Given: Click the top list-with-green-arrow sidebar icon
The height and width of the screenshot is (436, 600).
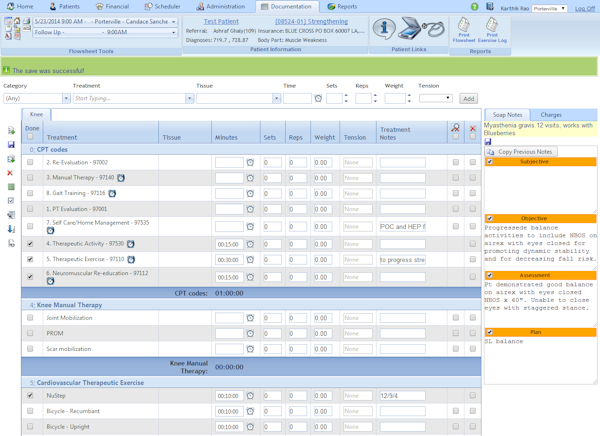Looking at the screenshot, I should click(11, 131).
